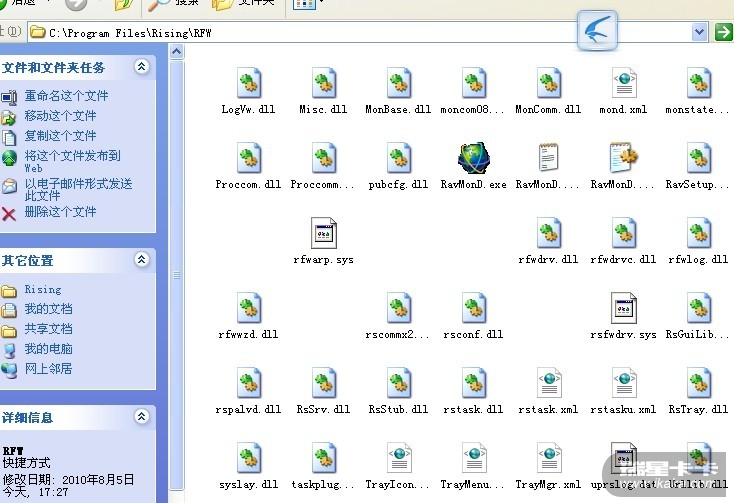Collapse the 文件和文件夹任务 panel
The height and width of the screenshot is (503, 734).
[141, 67]
